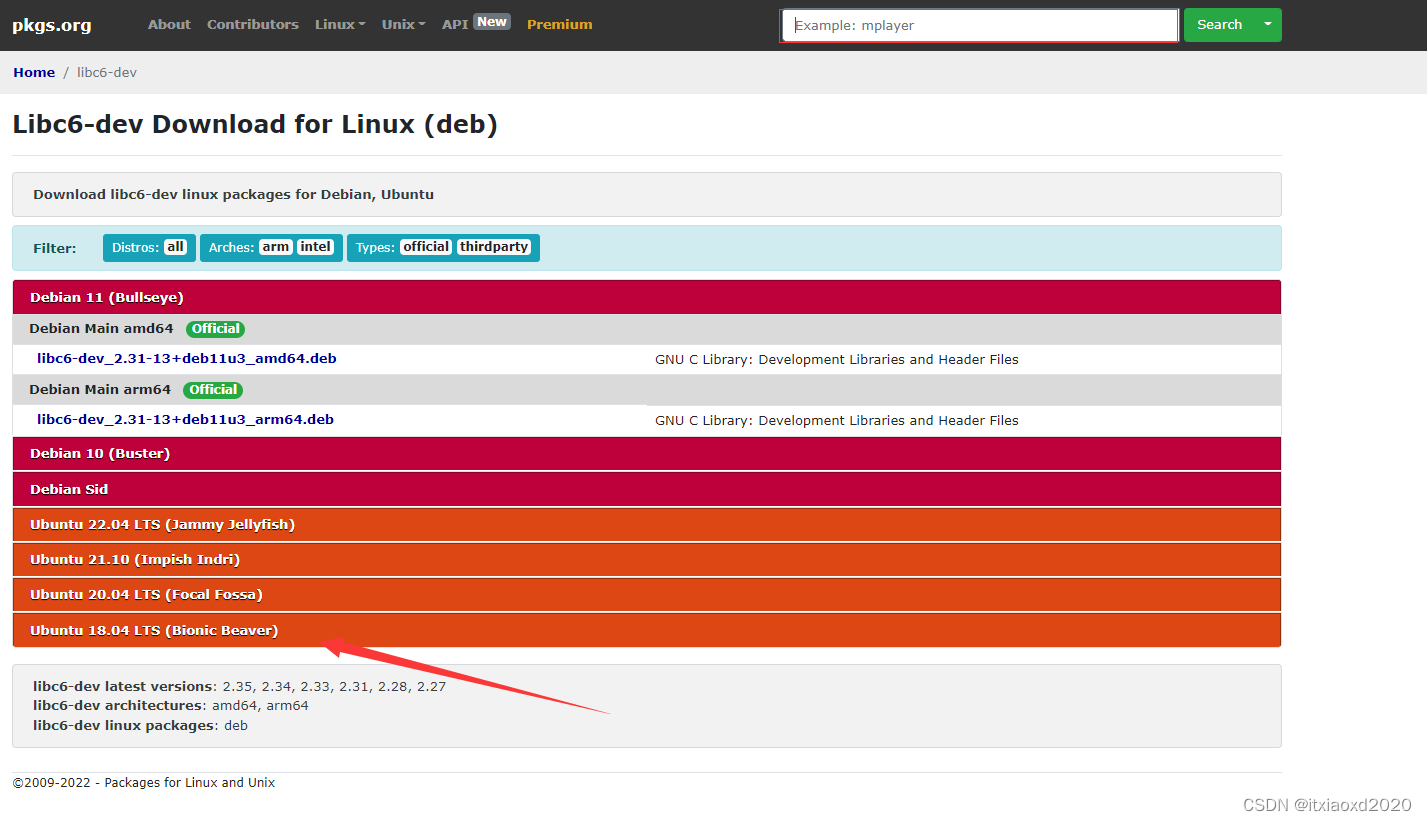Open the Contributors page
The width and height of the screenshot is (1427, 821).
coord(253,24)
